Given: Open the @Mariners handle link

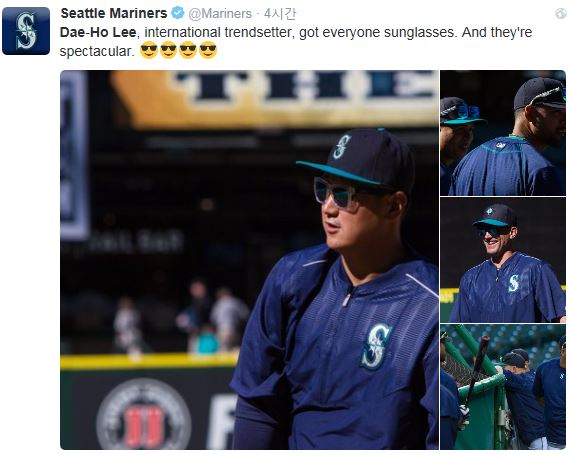Looking at the screenshot, I should pyautogui.click(x=220, y=14).
